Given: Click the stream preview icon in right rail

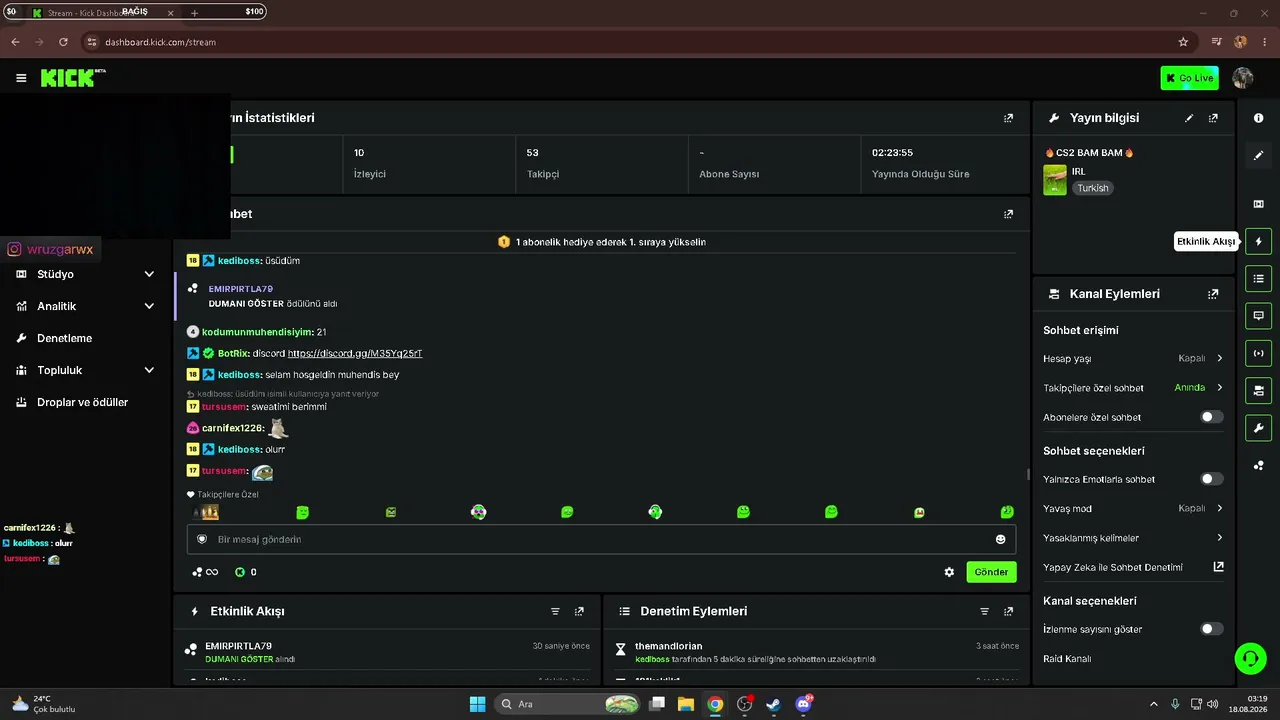Looking at the screenshot, I should (x=1258, y=204).
